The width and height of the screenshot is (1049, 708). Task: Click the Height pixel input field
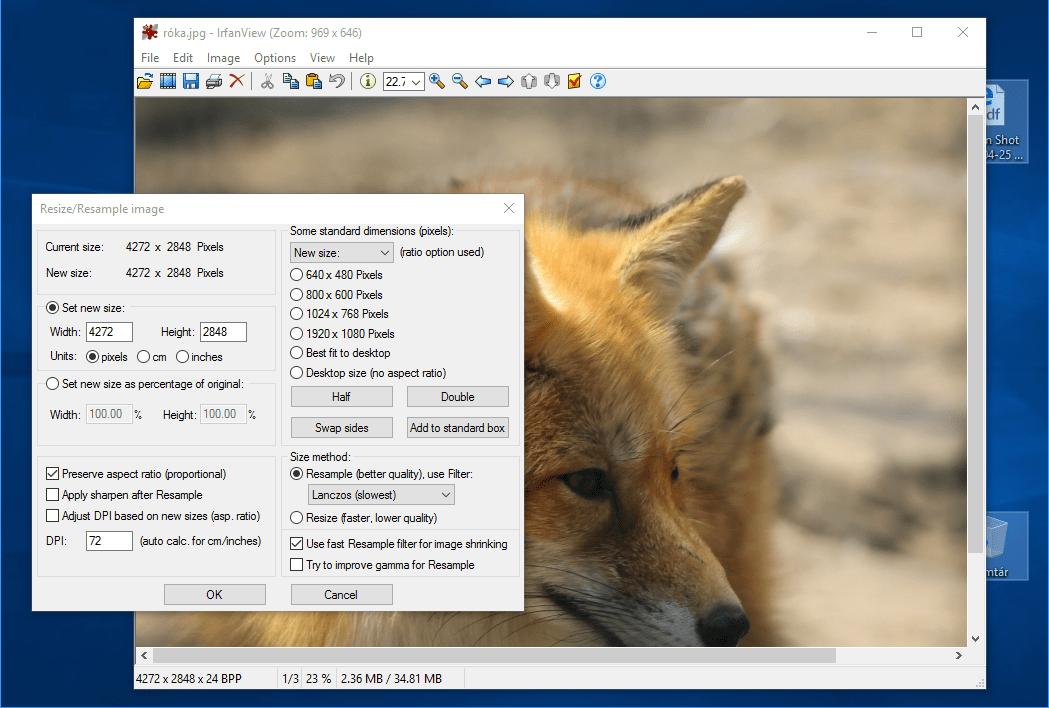pos(223,332)
